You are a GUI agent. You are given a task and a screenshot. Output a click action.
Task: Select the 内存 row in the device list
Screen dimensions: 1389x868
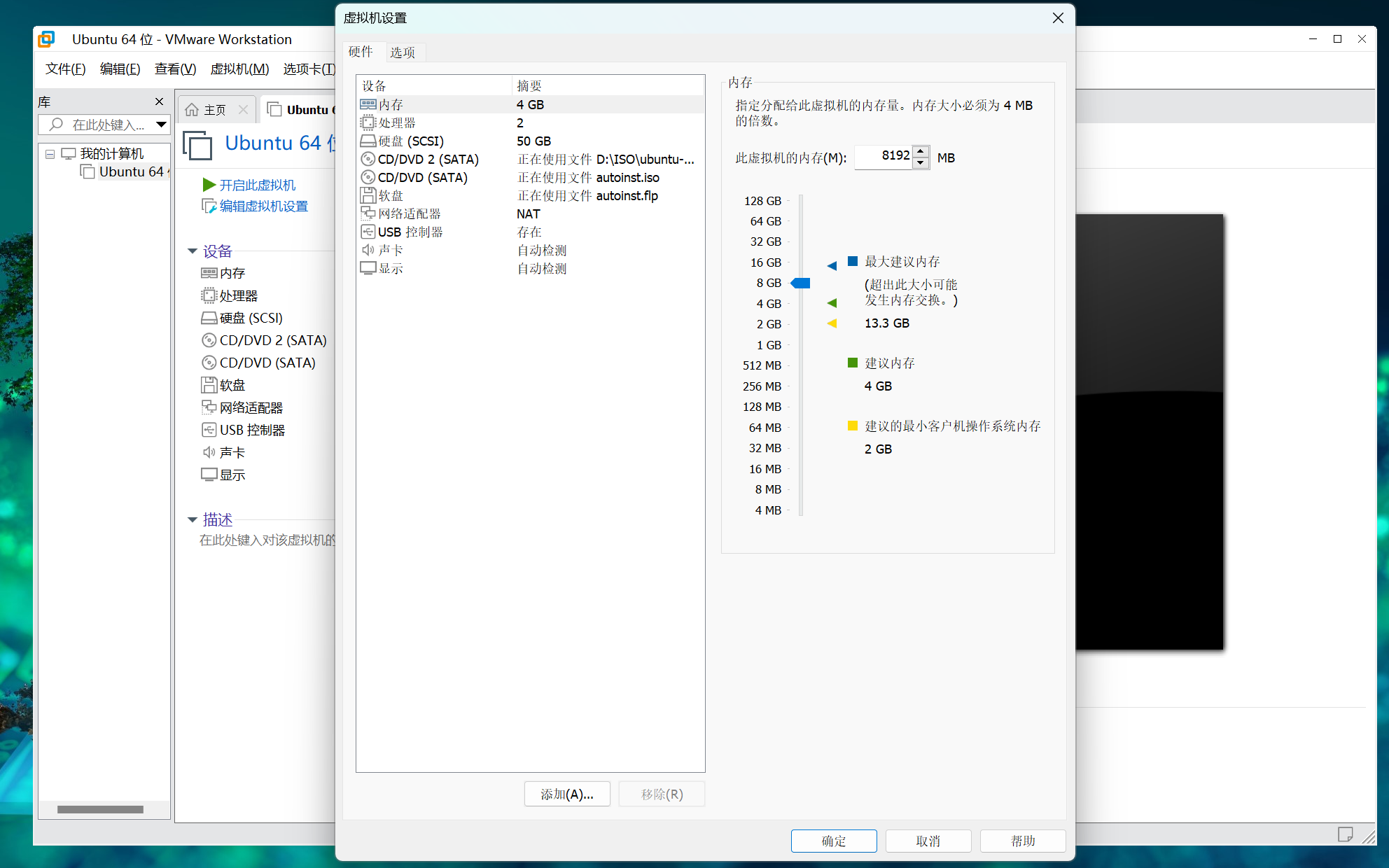(x=530, y=104)
